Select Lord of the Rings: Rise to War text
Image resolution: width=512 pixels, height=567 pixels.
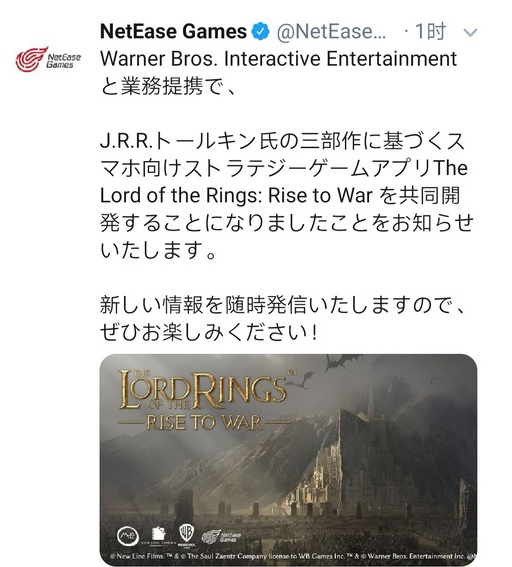[x=236, y=196]
